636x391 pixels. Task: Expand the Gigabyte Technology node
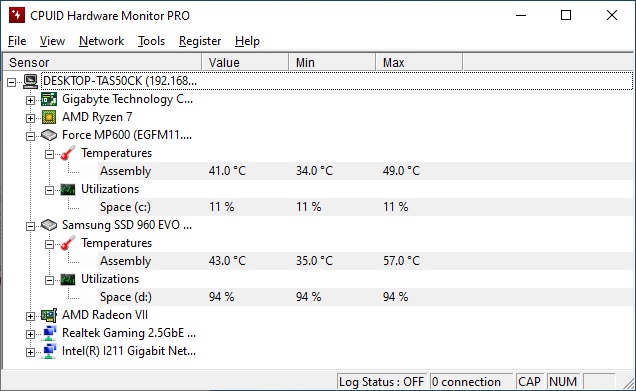[x=30, y=100]
